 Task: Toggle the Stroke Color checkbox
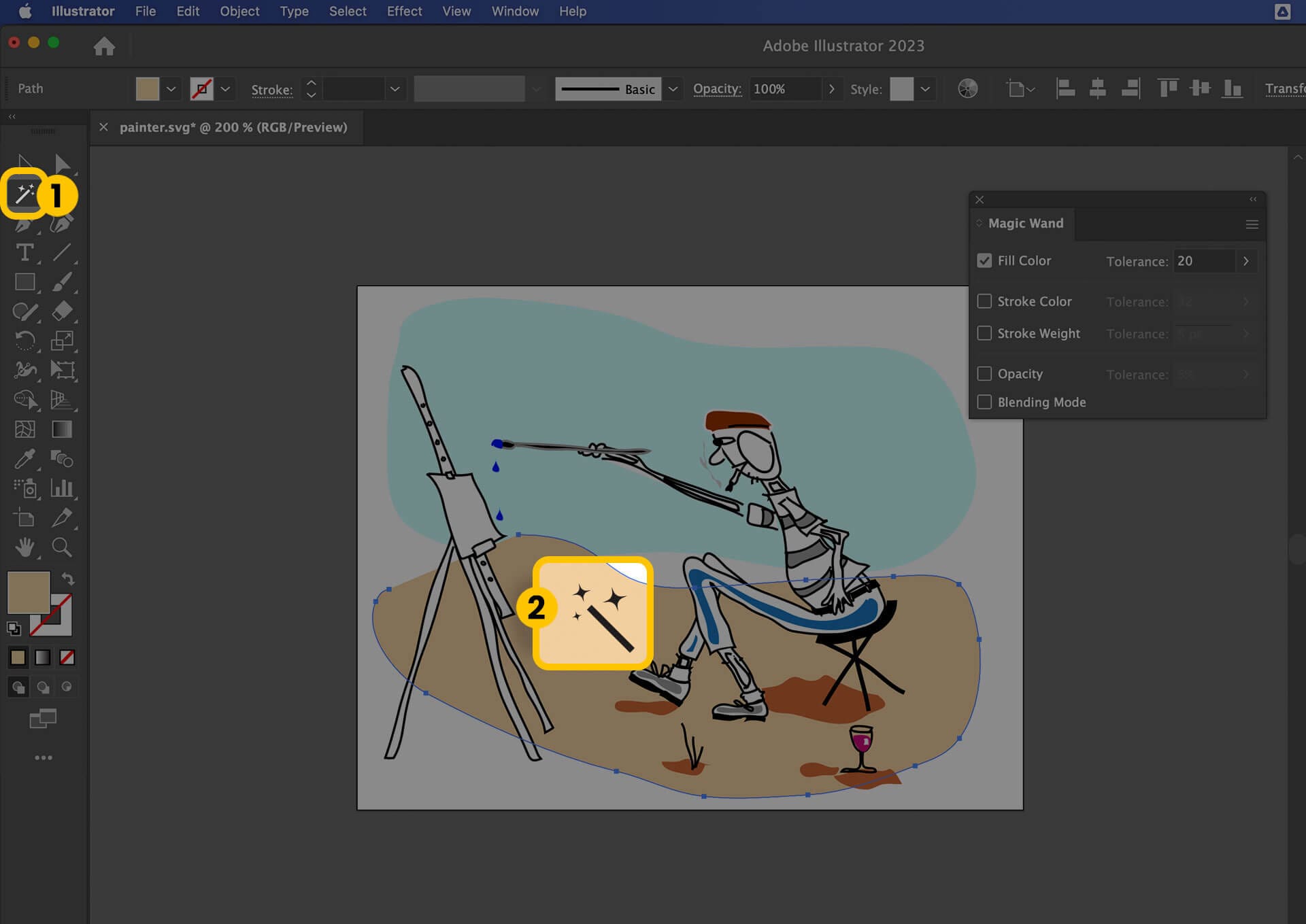click(984, 301)
